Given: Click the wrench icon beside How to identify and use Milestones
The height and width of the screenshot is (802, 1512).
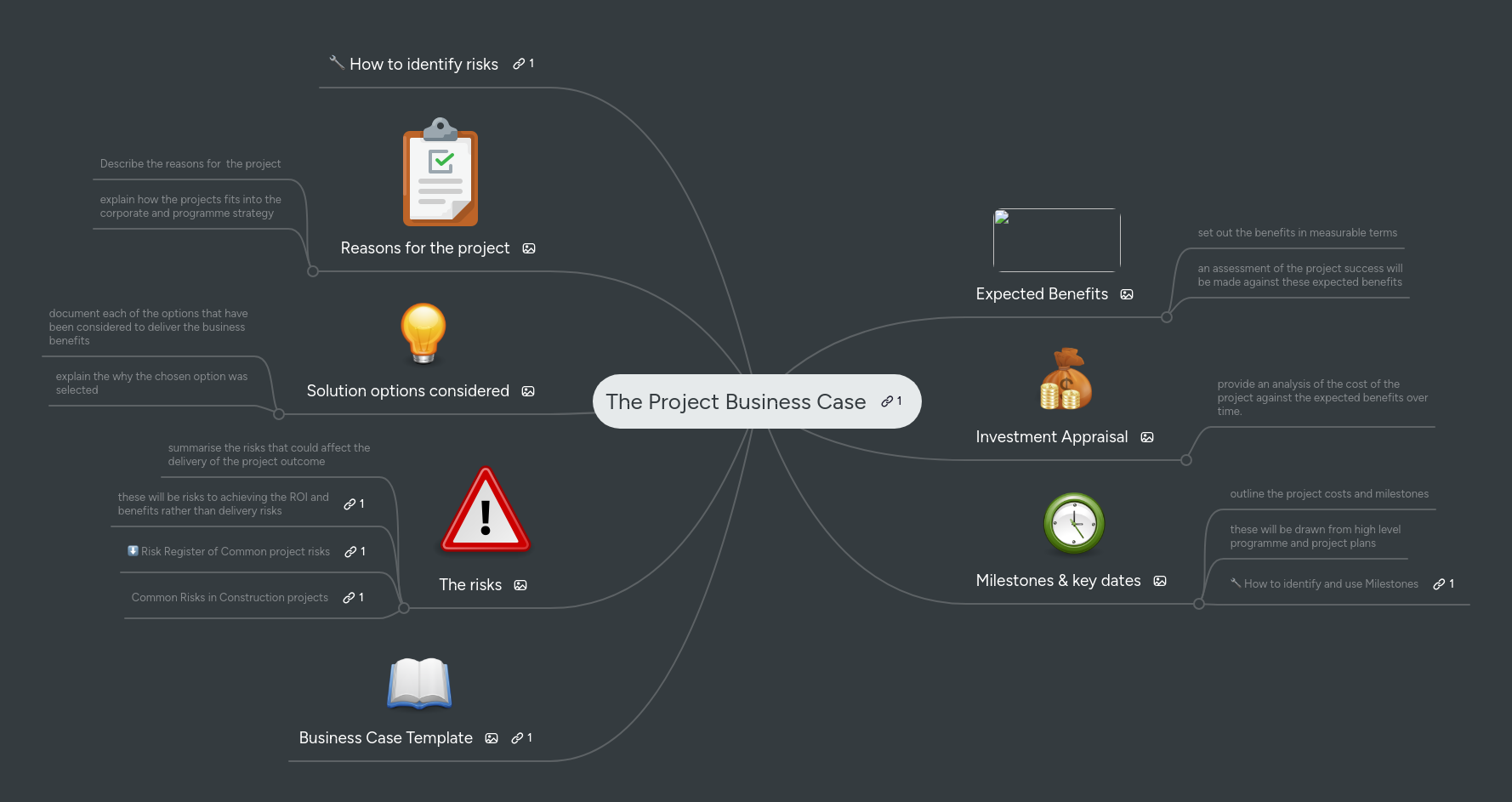Looking at the screenshot, I should tap(1235, 583).
